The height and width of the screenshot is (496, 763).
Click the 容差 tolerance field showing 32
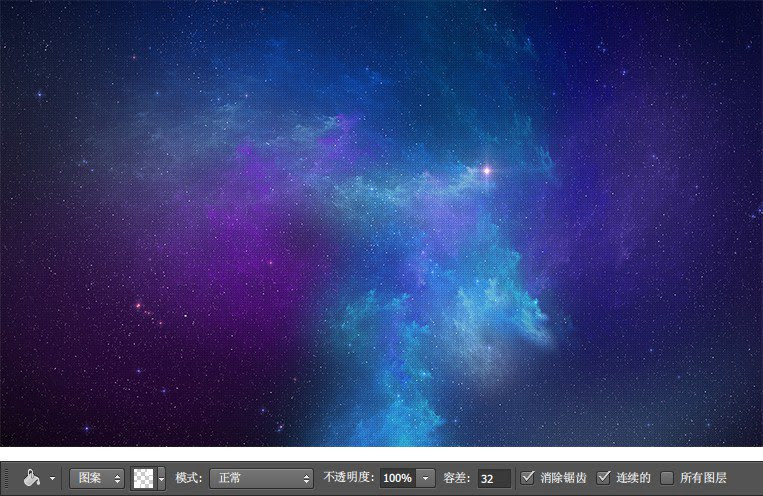tap(494, 478)
